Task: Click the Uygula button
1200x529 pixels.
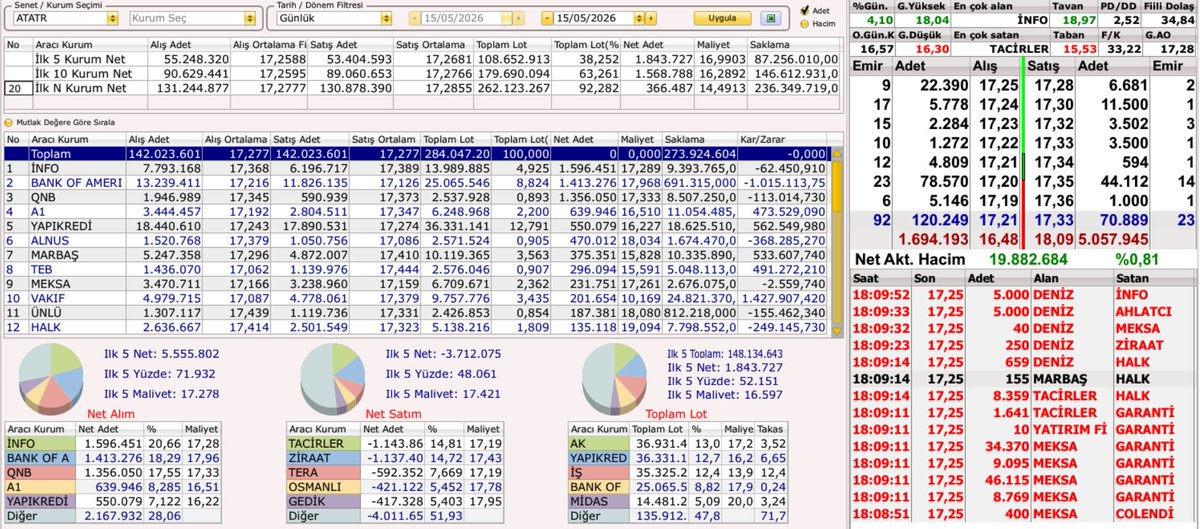Action: 722,18
